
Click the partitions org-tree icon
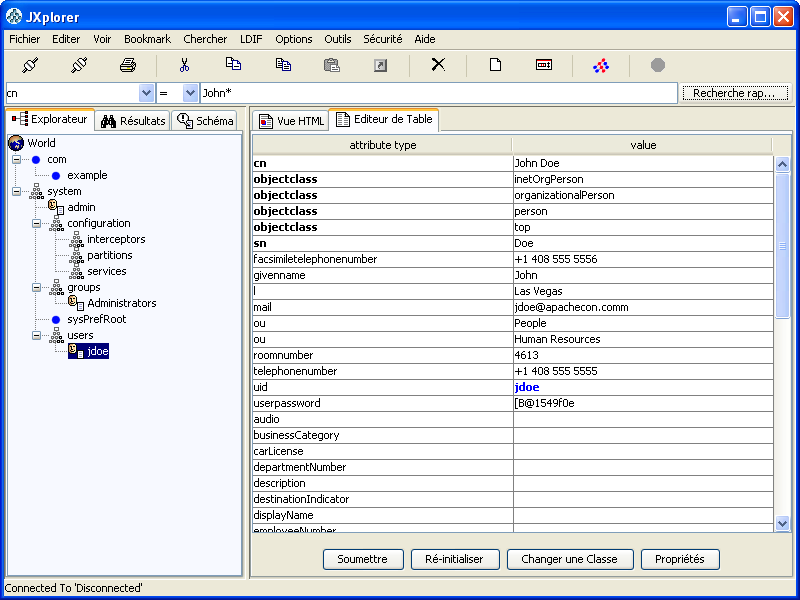76,255
